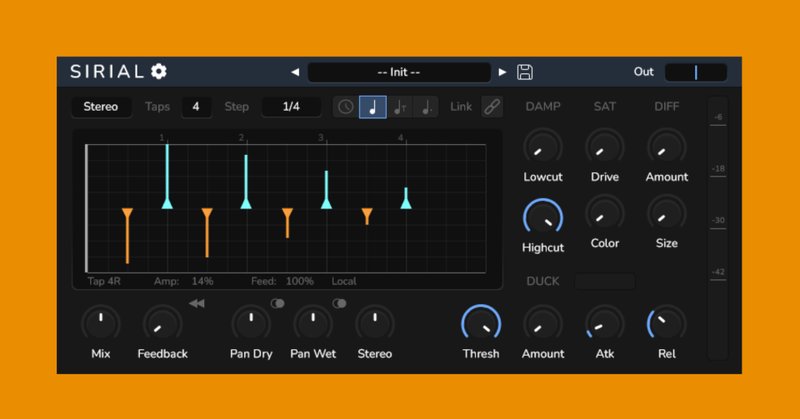Click the Atk knob

[605, 325]
